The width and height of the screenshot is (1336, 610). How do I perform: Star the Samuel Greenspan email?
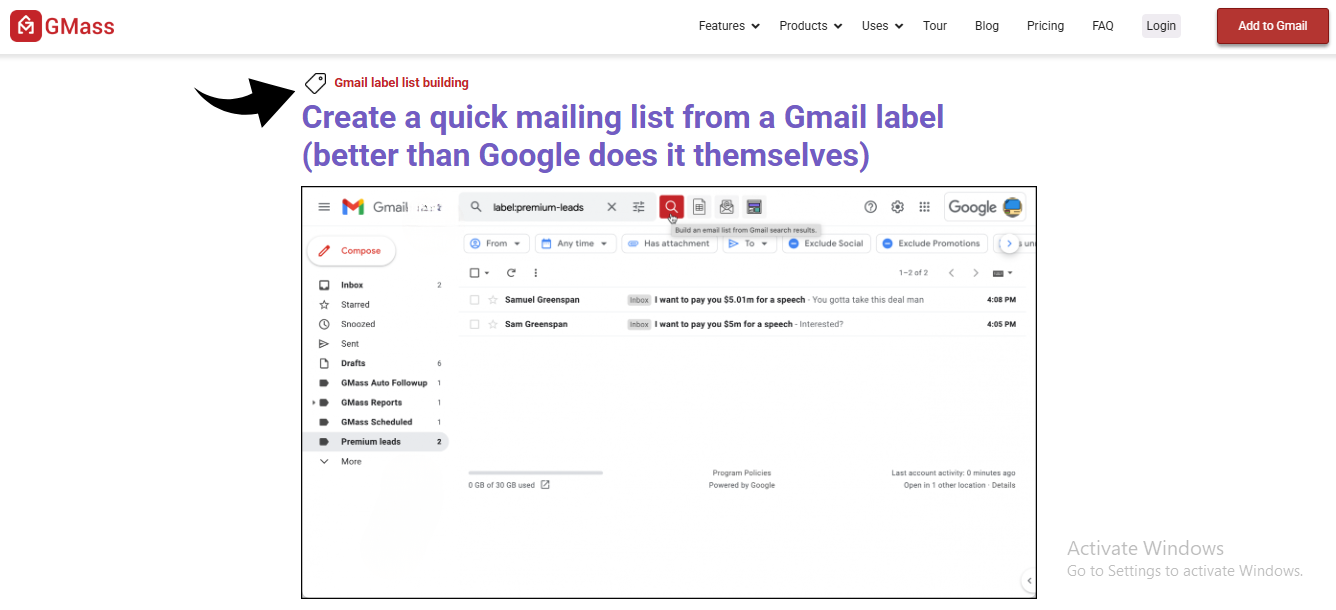tap(493, 299)
